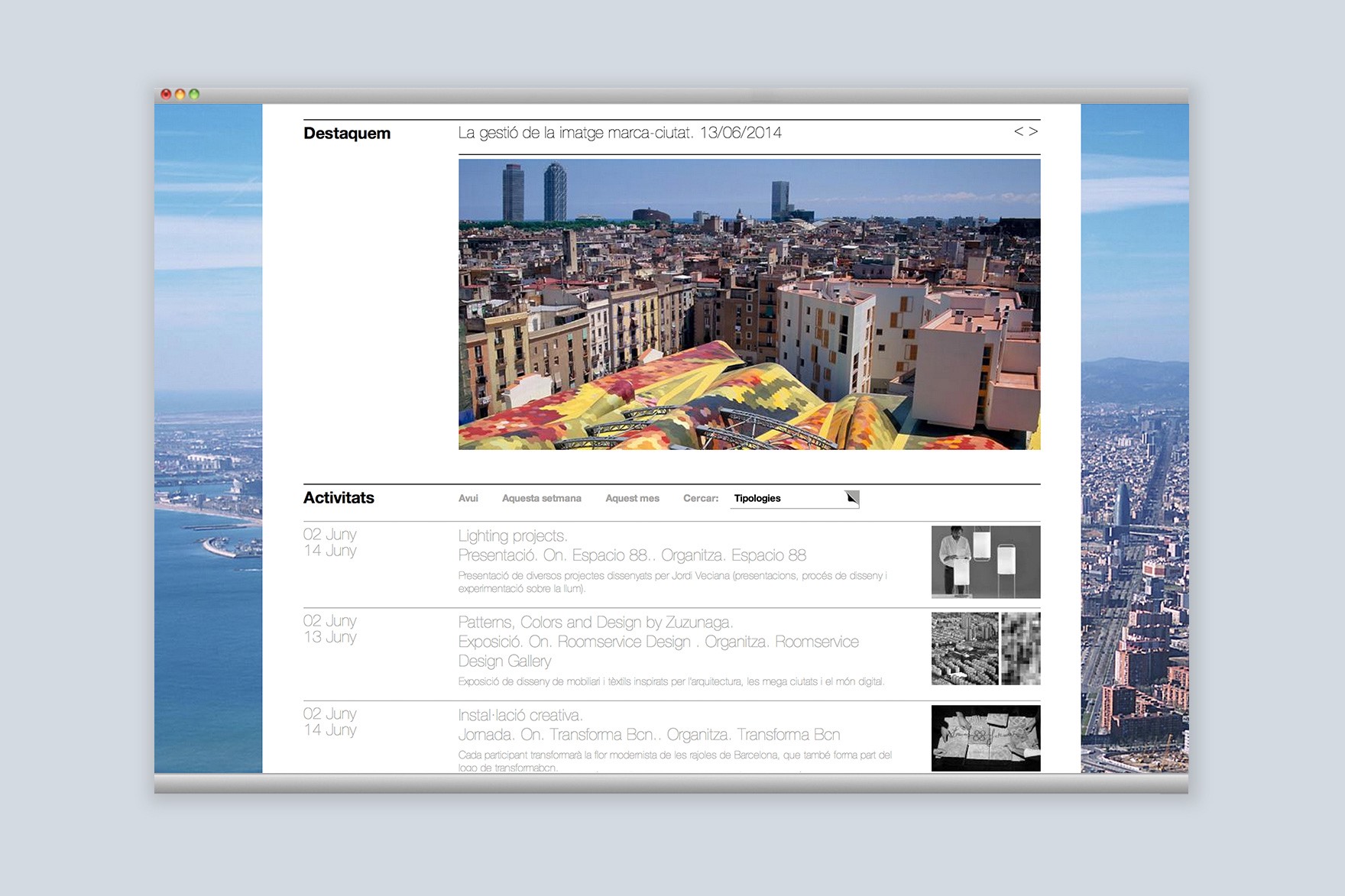Image resolution: width=1345 pixels, height=896 pixels.
Task: View the Zuzunaga pixelated pattern thumbnail
Action: point(1021,649)
